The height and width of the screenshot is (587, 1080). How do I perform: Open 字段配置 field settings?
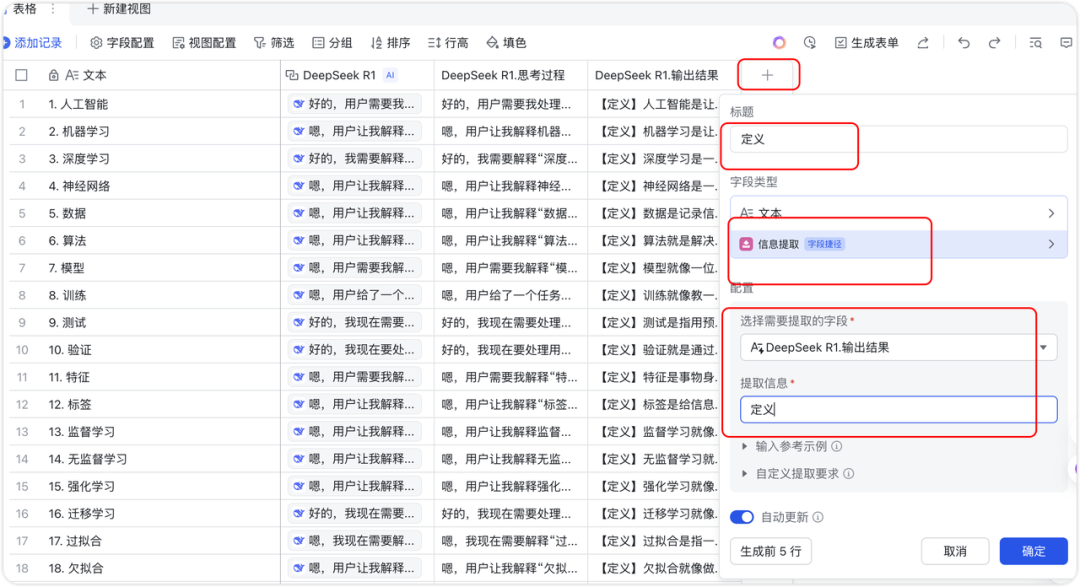[x=122, y=43]
